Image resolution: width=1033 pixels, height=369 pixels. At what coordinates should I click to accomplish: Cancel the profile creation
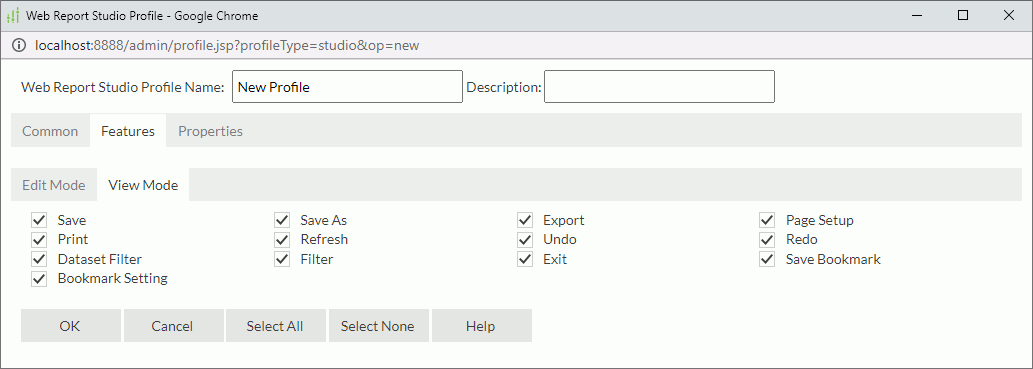point(173,326)
